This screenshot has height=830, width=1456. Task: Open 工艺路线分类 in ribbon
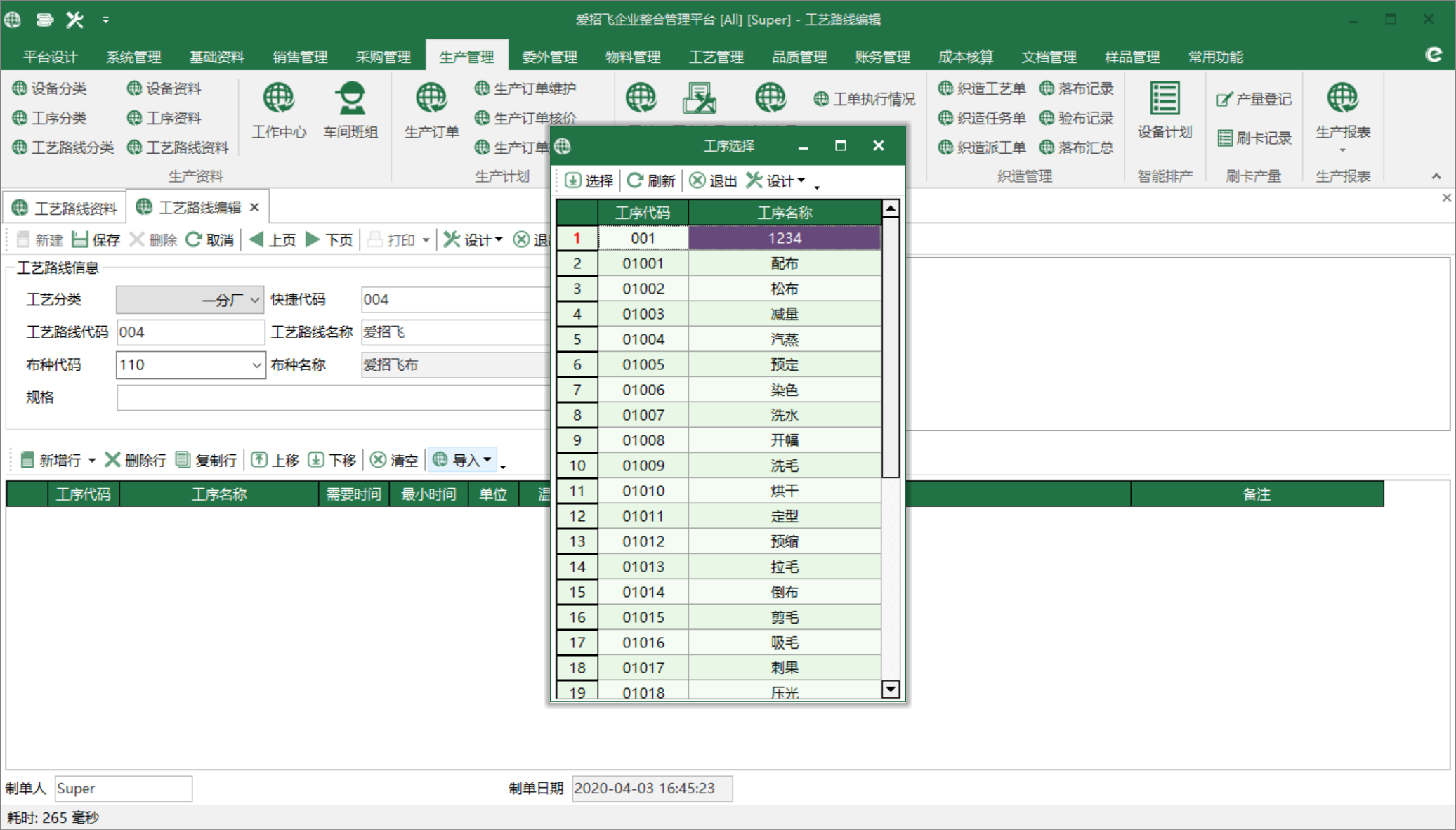click(x=63, y=147)
